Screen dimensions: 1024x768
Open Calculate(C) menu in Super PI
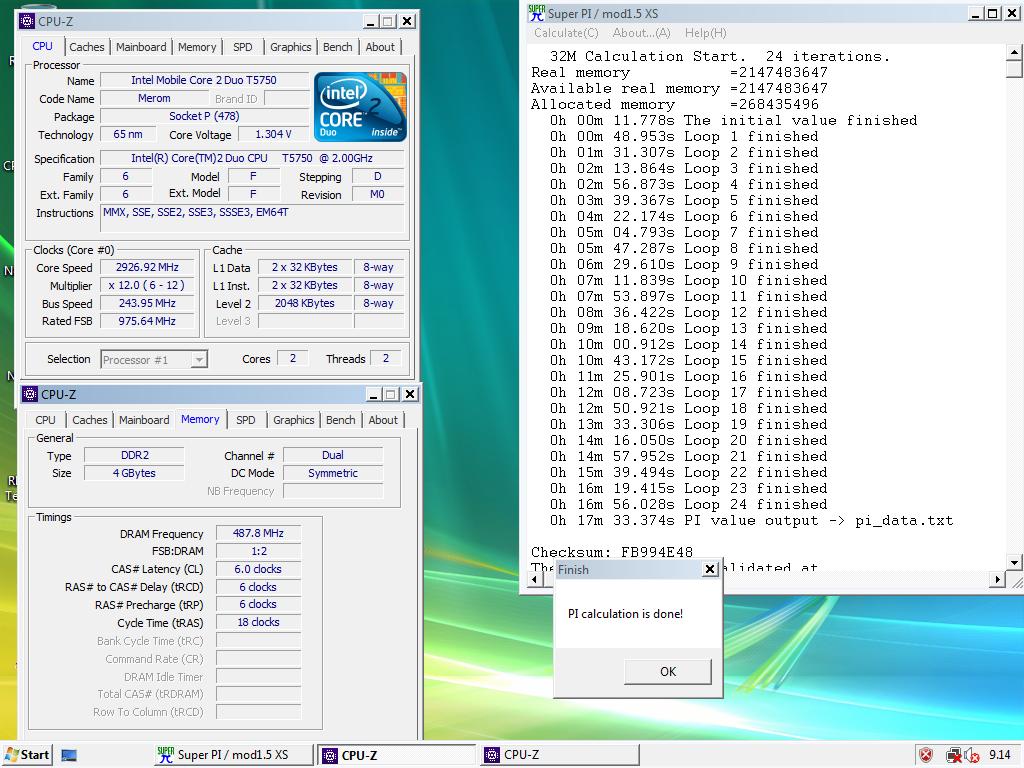566,33
